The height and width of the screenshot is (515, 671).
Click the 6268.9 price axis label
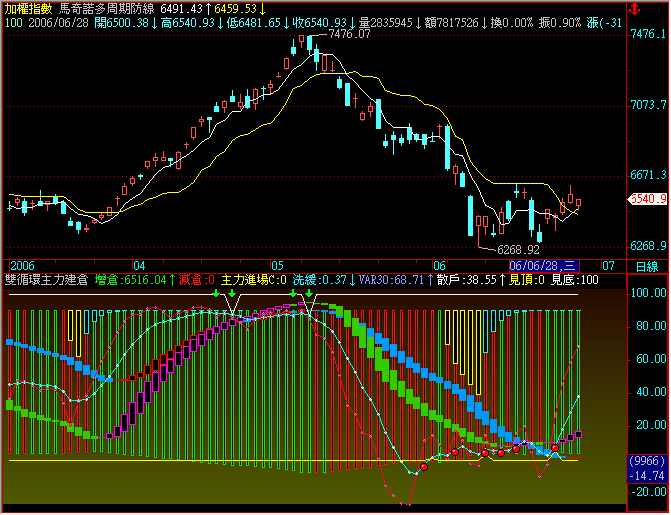[648, 246]
